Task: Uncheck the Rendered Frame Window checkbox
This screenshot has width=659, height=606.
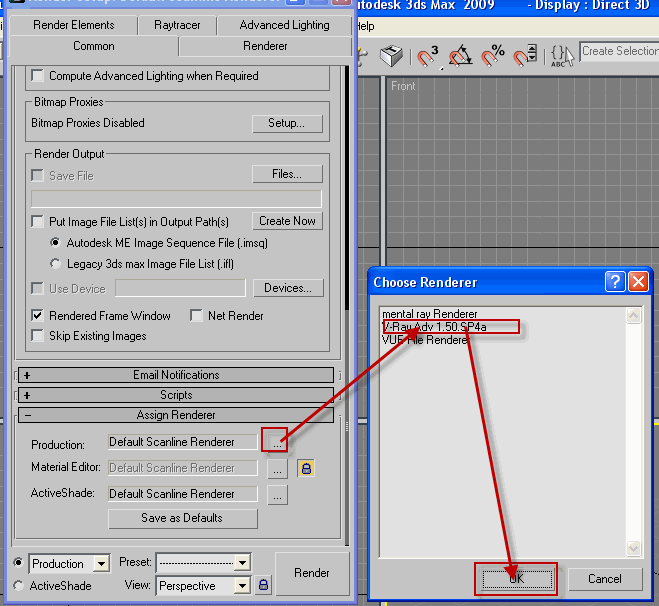Action: pyautogui.click(x=38, y=316)
